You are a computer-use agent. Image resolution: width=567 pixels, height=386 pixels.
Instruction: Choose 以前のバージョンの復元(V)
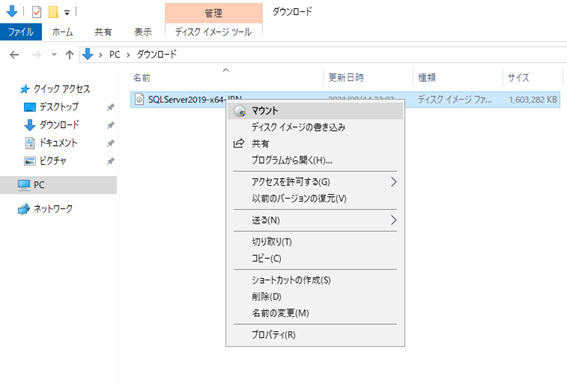(315, 198)
